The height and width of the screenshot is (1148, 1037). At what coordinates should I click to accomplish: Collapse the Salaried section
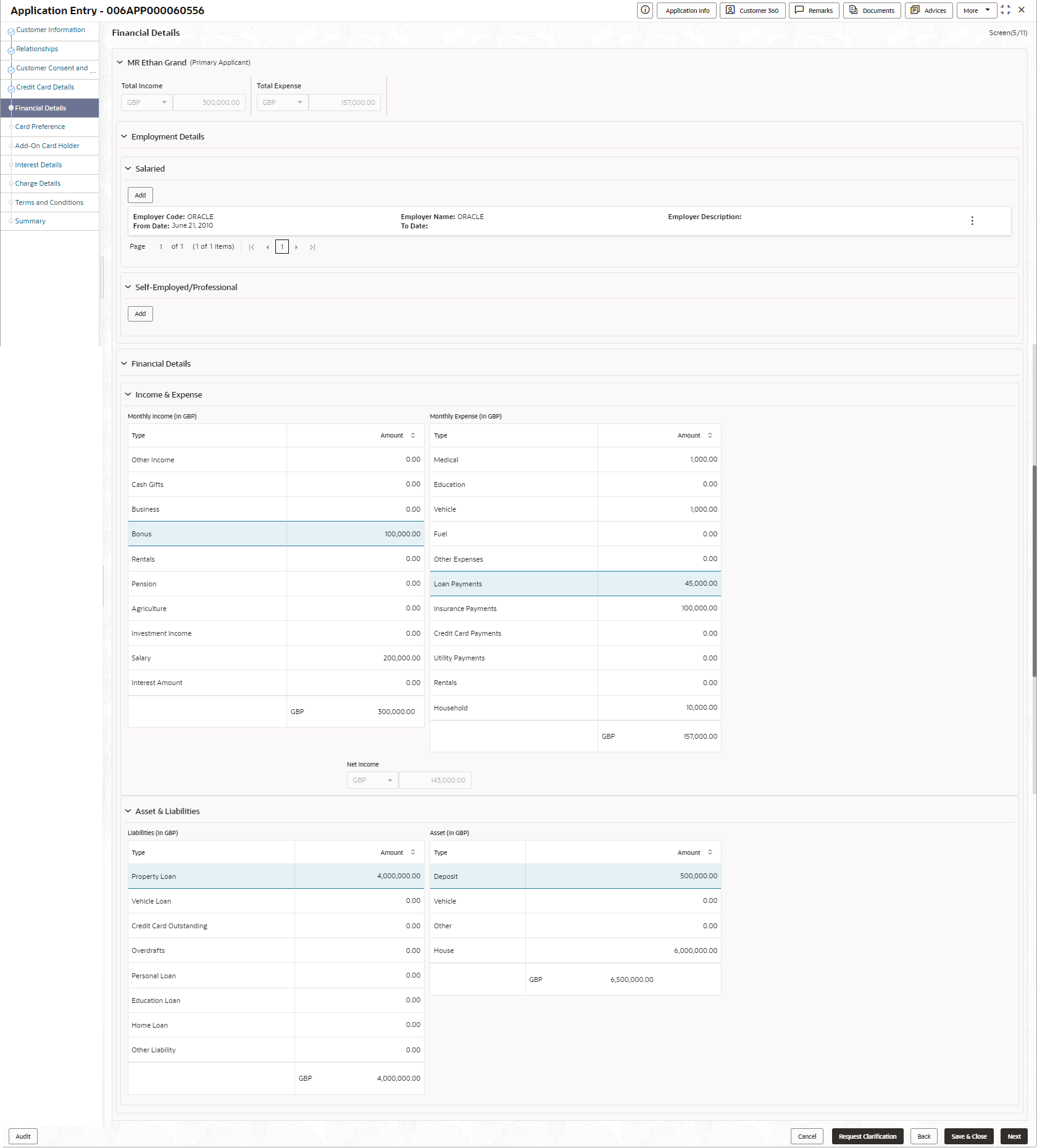[x=128, y=168]
